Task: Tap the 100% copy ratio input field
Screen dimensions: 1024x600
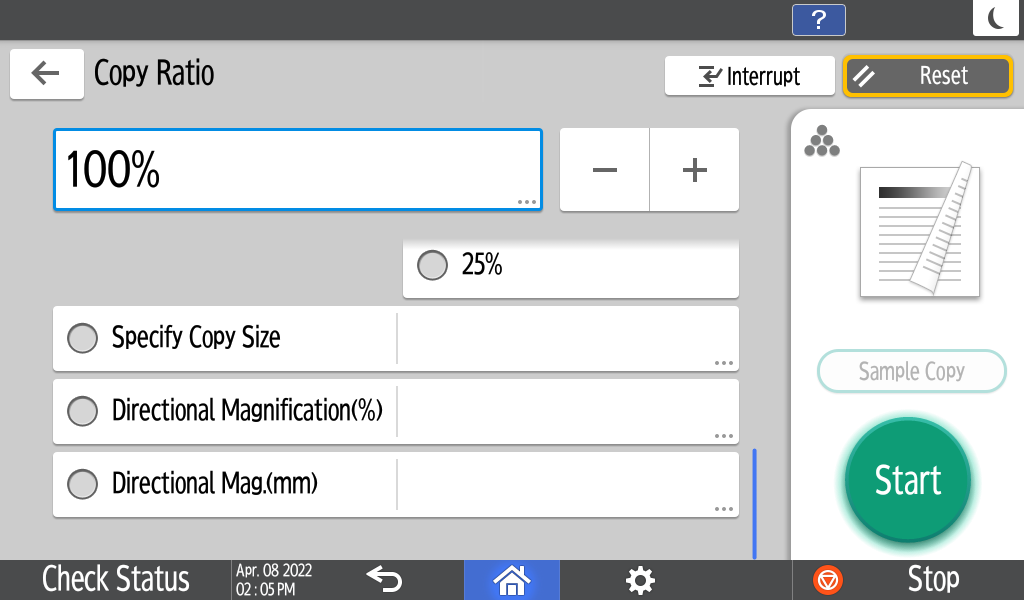Action: 297,170
